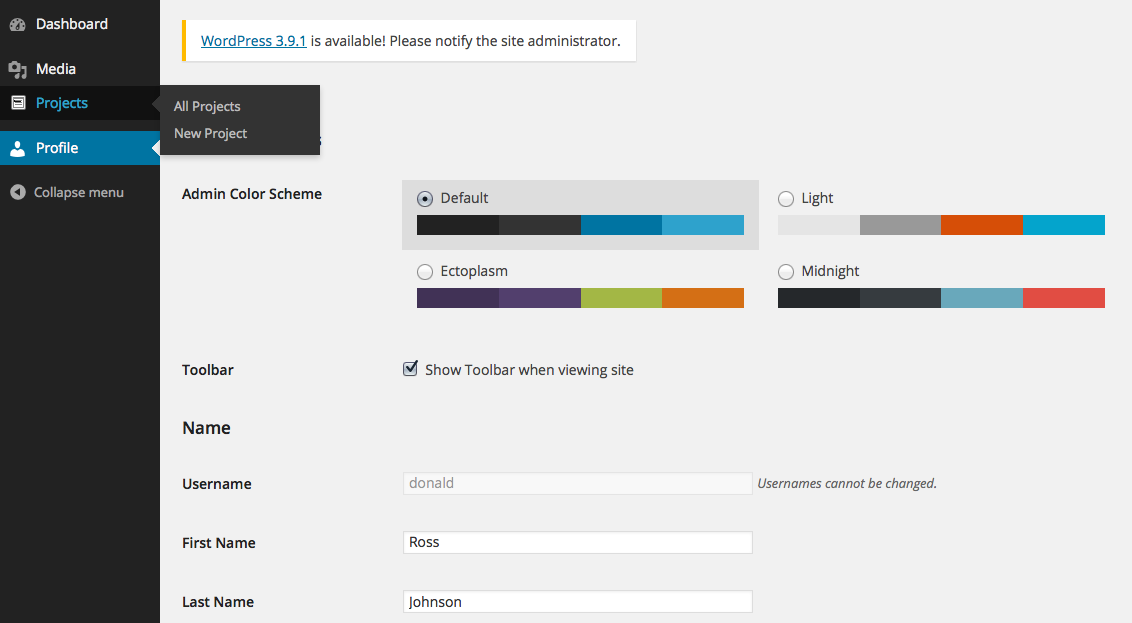The image size is (1132, 623).
Task: Click the Ectoplasm scheme color preview strip
Action: pos(580,297)
